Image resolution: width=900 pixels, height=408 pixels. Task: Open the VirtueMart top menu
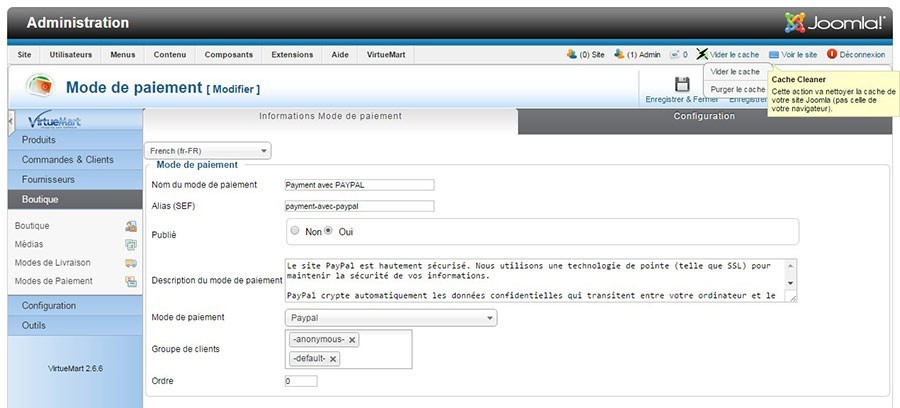point(386,55)
